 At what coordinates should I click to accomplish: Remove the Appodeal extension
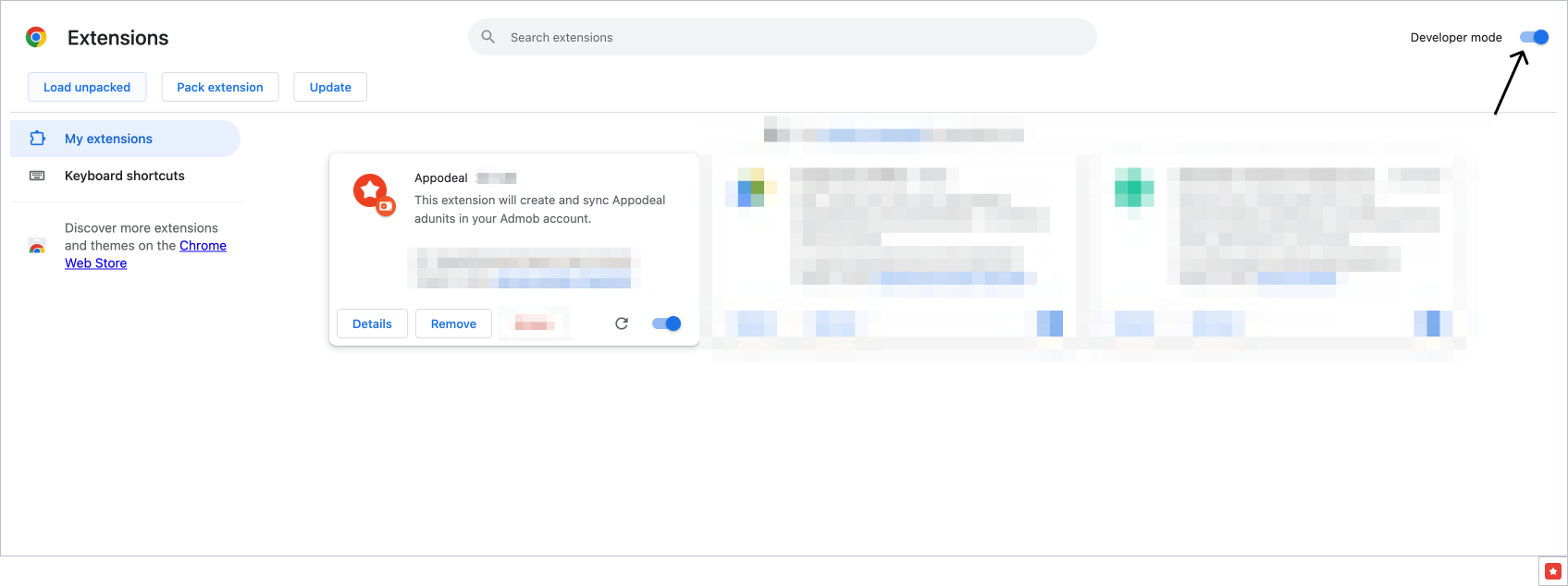453,324
